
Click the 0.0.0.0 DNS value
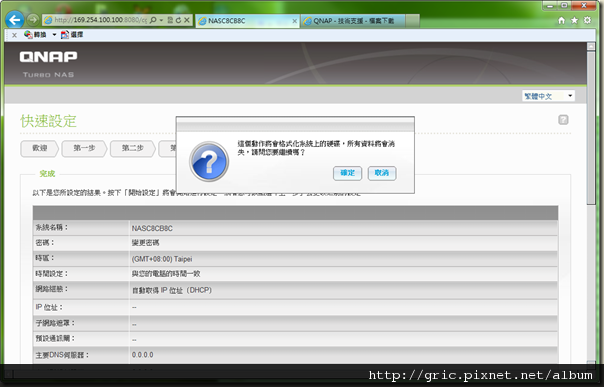pyautogui.click(x=143, y=355)
